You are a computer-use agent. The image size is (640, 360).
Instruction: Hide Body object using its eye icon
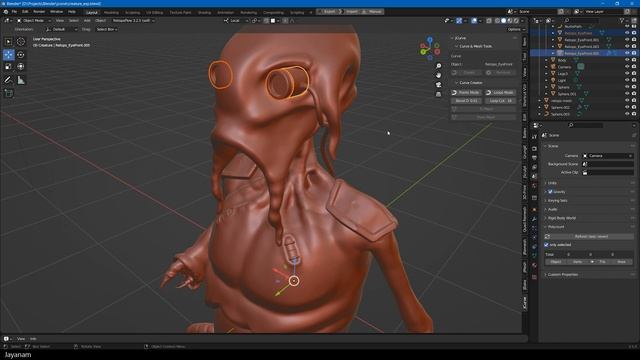tap(627, 60)
